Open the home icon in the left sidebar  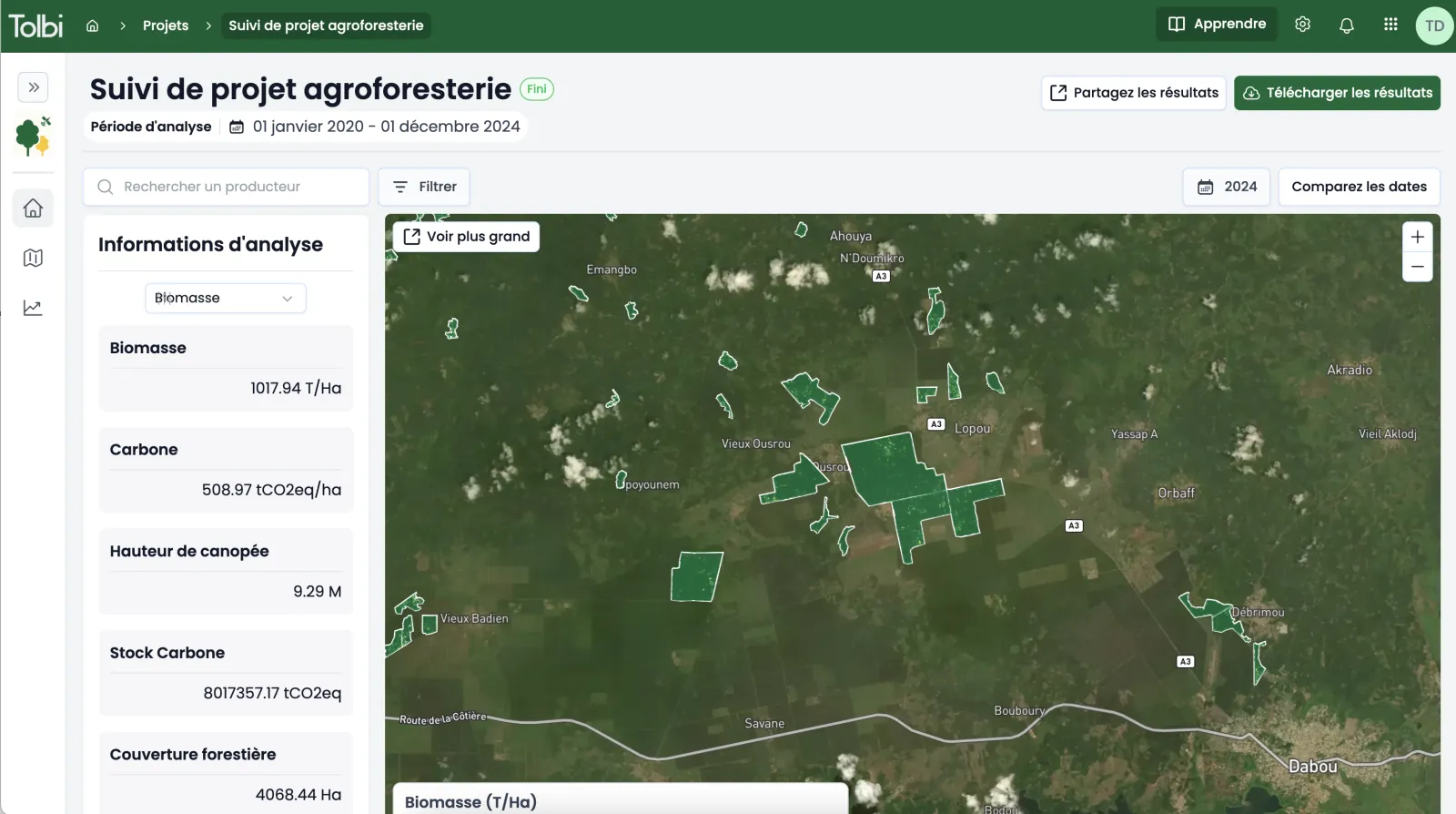coord(33,209)
